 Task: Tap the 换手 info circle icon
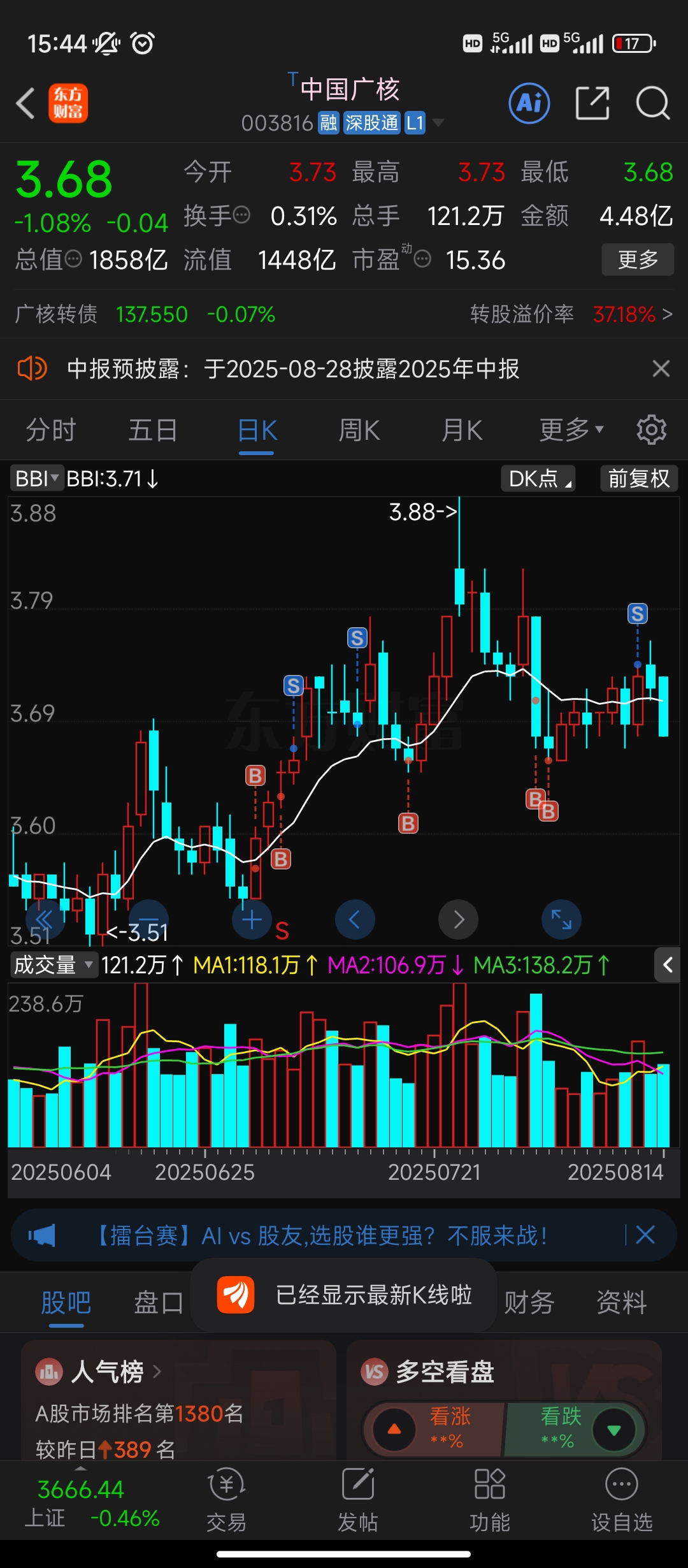coord(241,215)
